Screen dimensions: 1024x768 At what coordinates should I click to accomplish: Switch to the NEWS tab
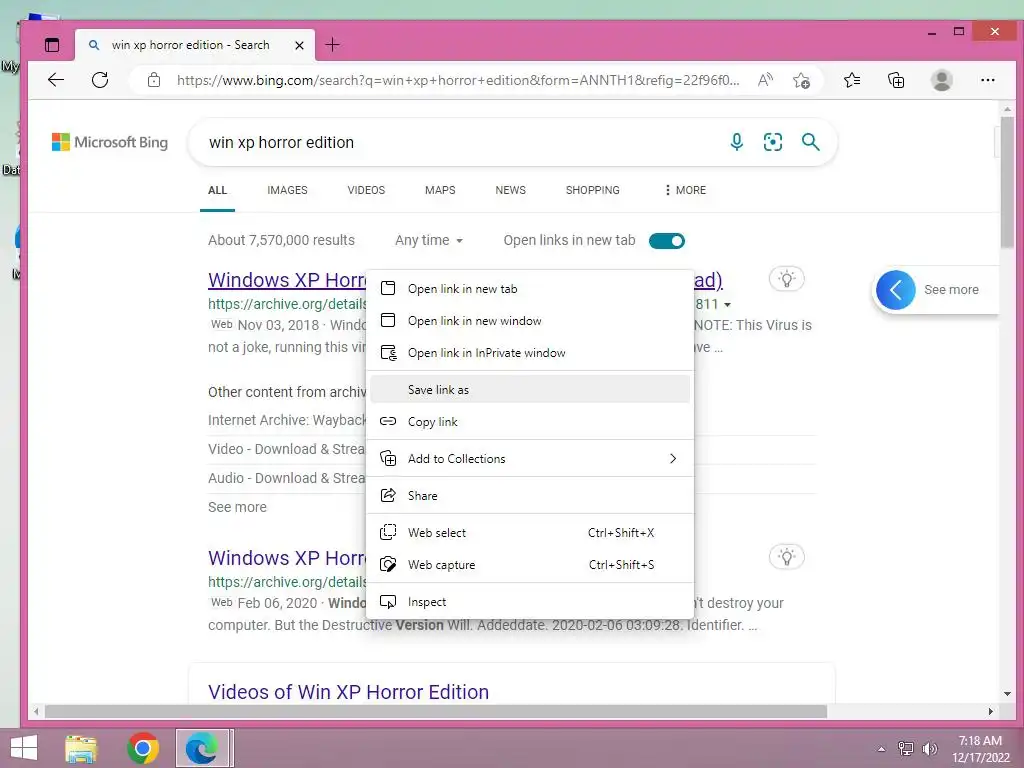click(x=511, y=190)
